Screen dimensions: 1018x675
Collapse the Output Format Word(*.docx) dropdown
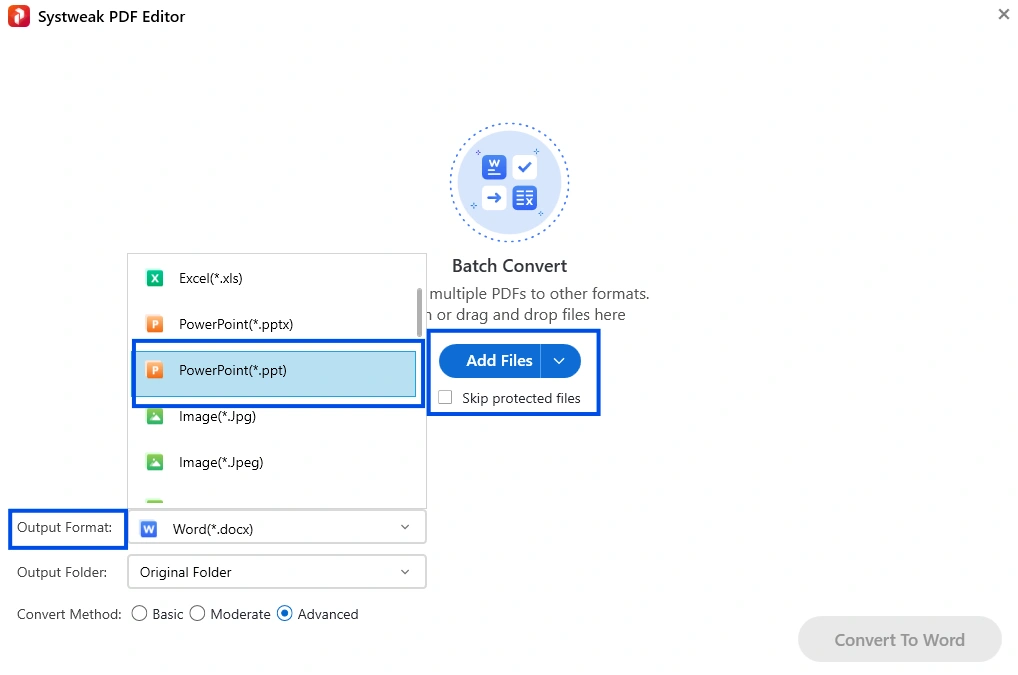coord(277,527)
